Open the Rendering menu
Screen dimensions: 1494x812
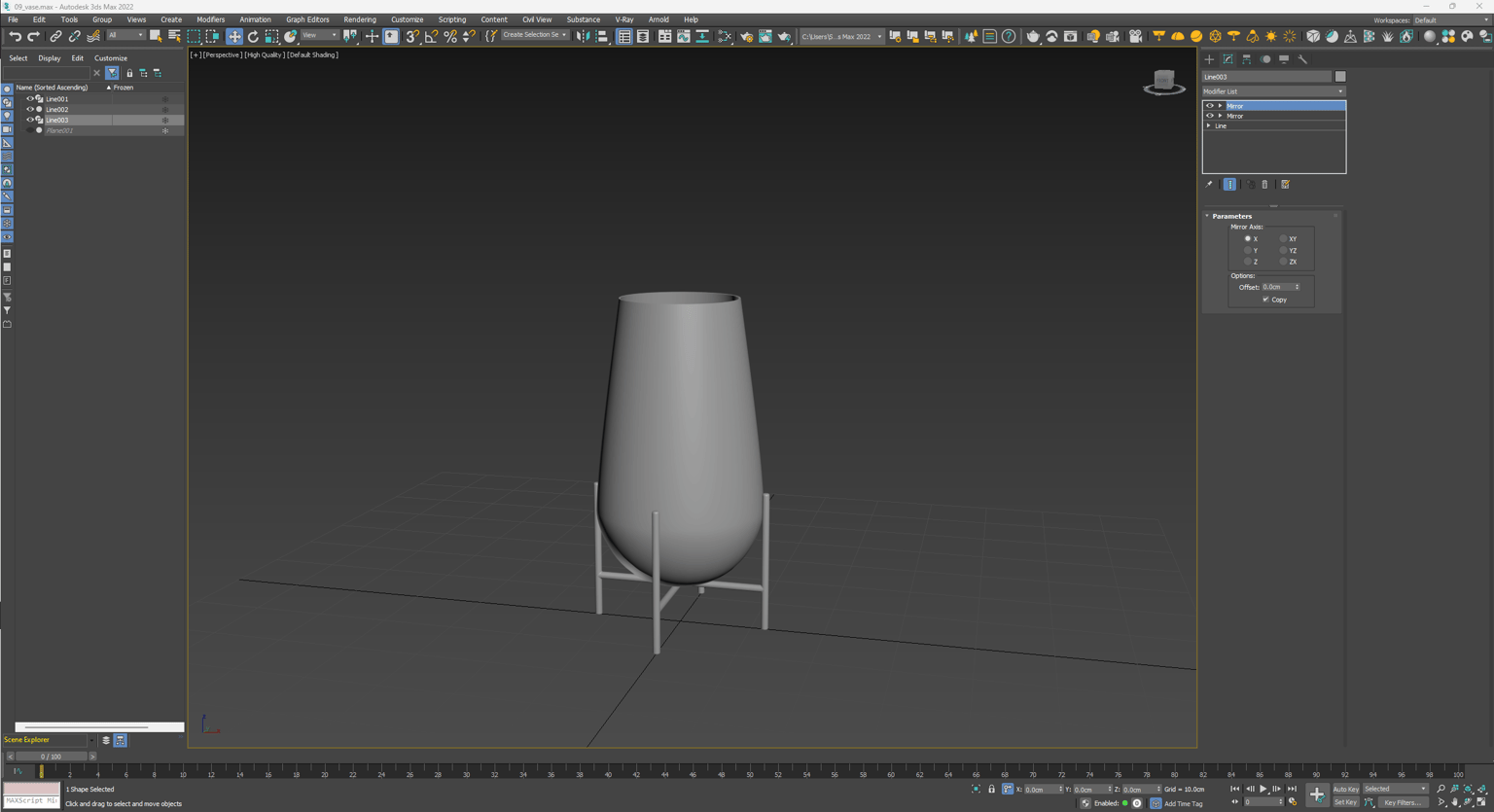tap(360, 19)
